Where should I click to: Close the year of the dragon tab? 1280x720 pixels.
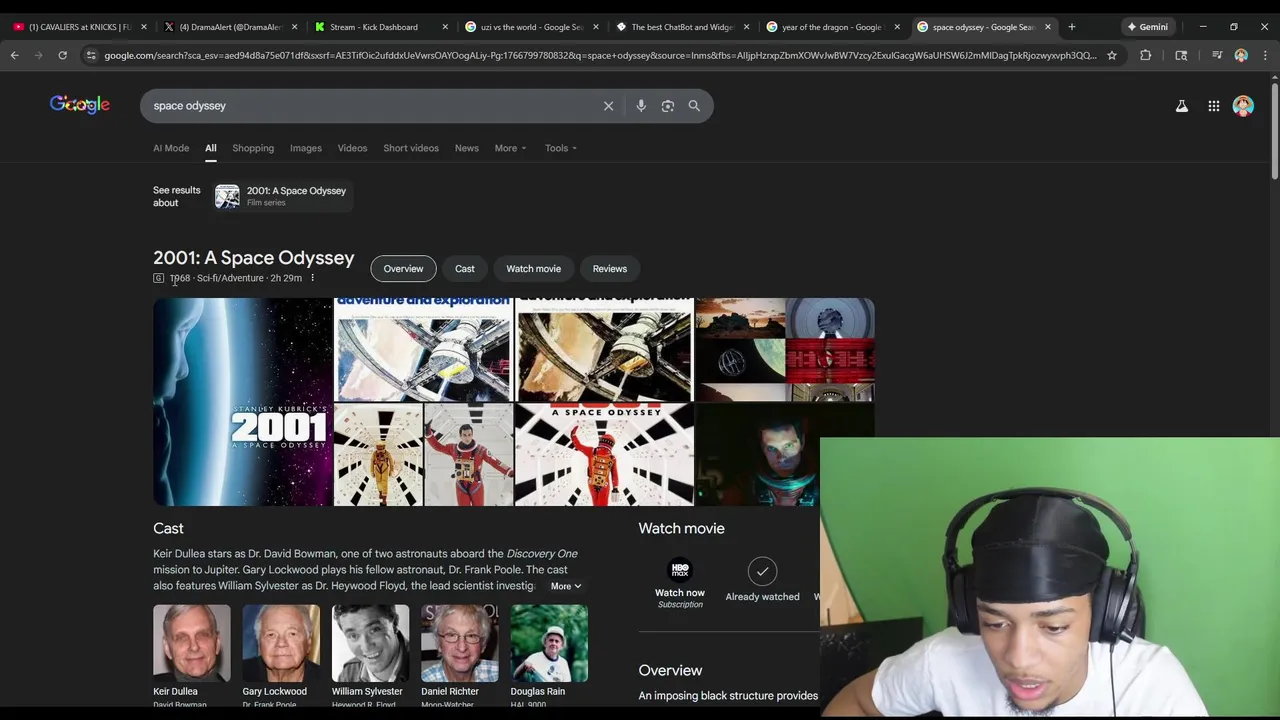(x=897, y=27)
